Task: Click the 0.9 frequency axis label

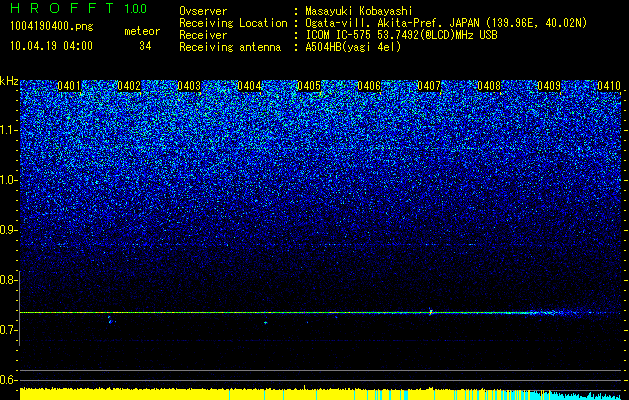Action: coord(8,230)
